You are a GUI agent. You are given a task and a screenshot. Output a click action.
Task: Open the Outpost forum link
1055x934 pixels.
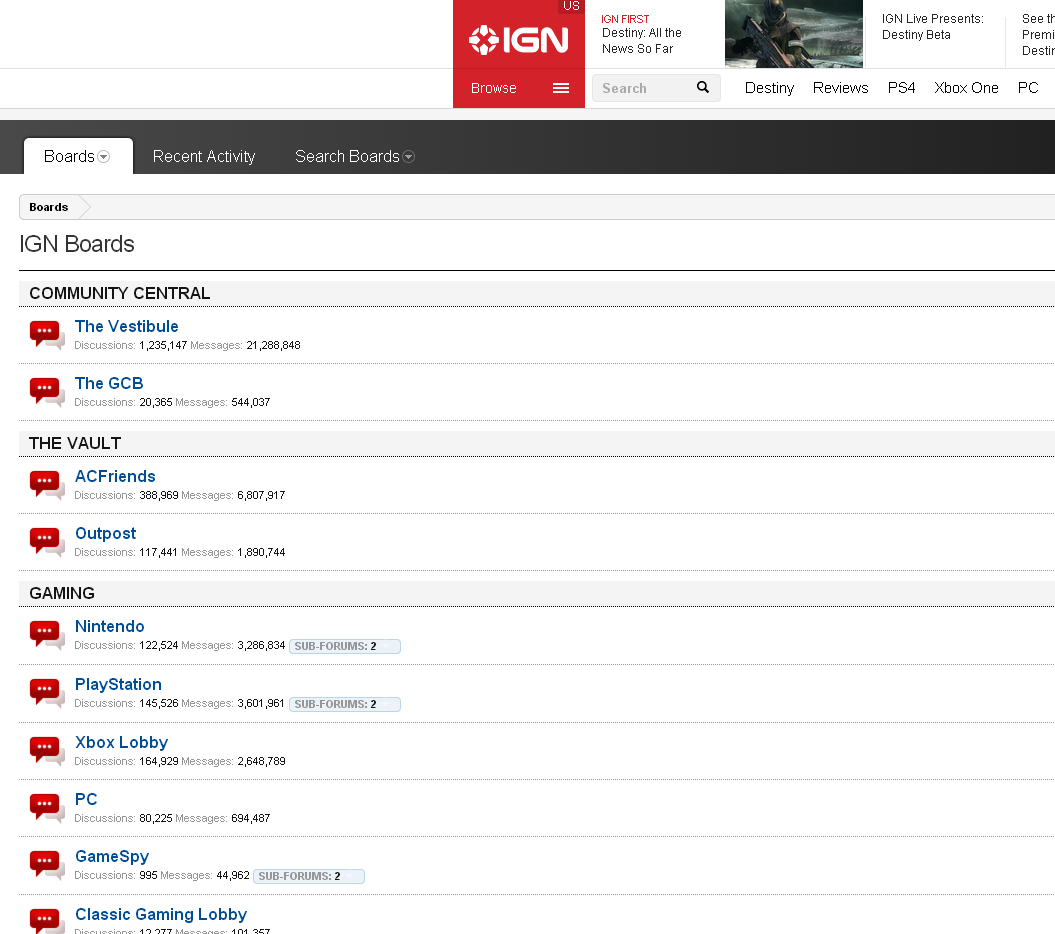[105, 533]
